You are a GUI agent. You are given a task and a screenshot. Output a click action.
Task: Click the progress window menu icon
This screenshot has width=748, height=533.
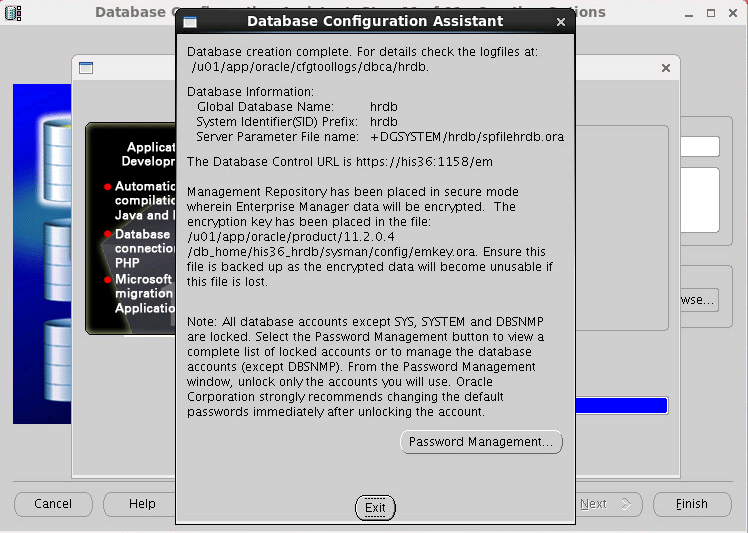coord(86,68)
